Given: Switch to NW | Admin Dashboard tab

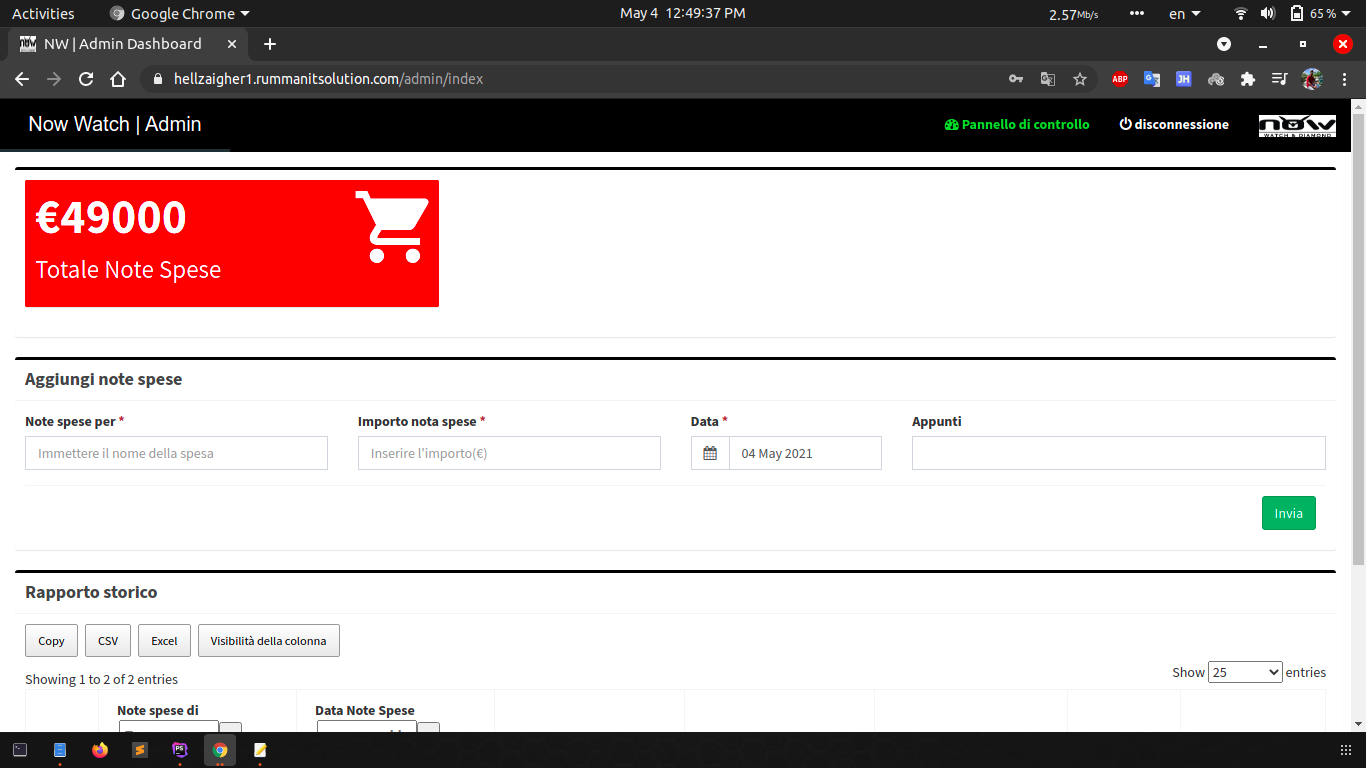Looking at the screenshot, I should [x=122, y=44].
